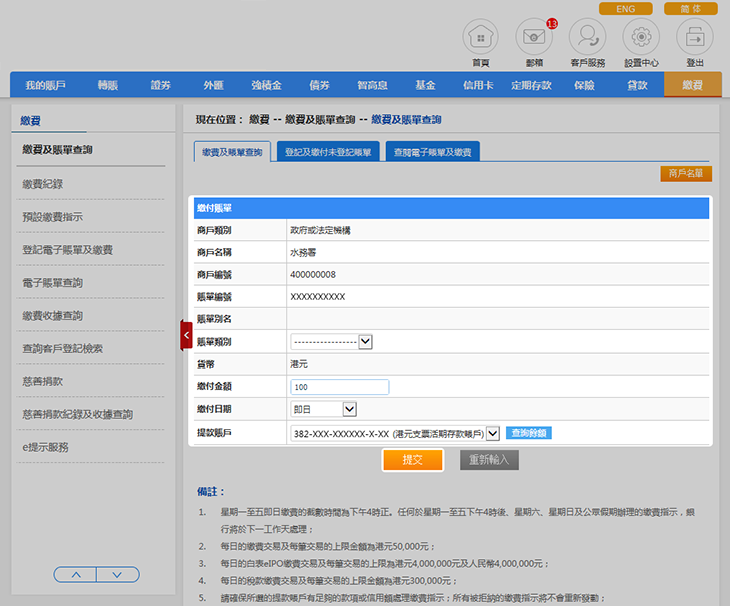Viewport: 730px width, 606px height.
Task: Open 設置中心 settings gear icon
Action: (641, 38)
